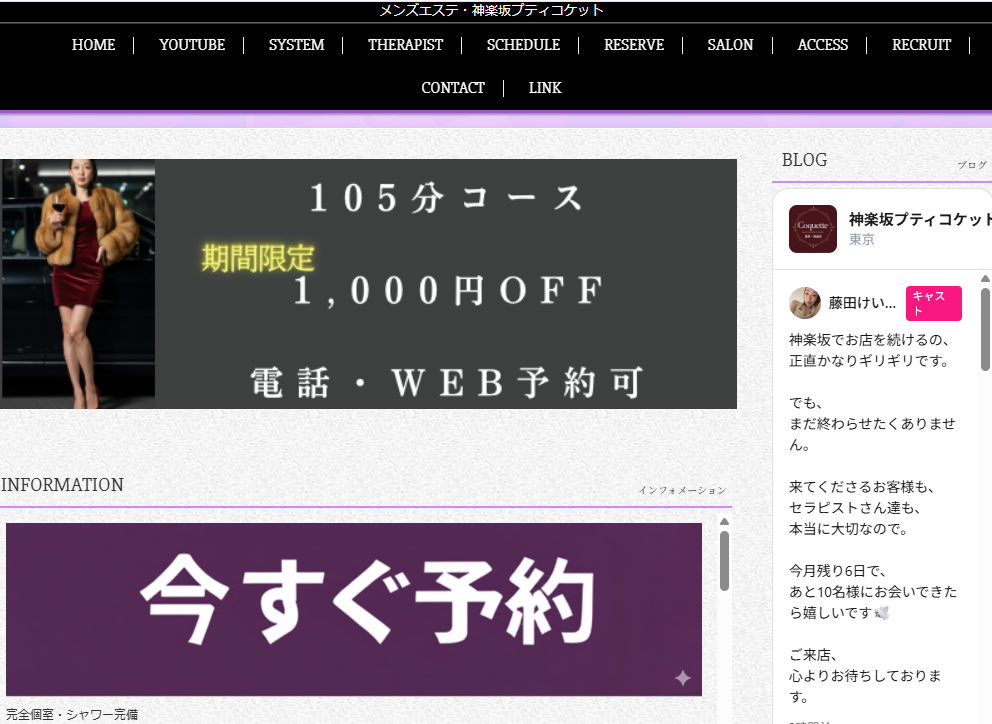Open the RECRUIT menu item
Screen dimensions: 992x724
(921, 45)
